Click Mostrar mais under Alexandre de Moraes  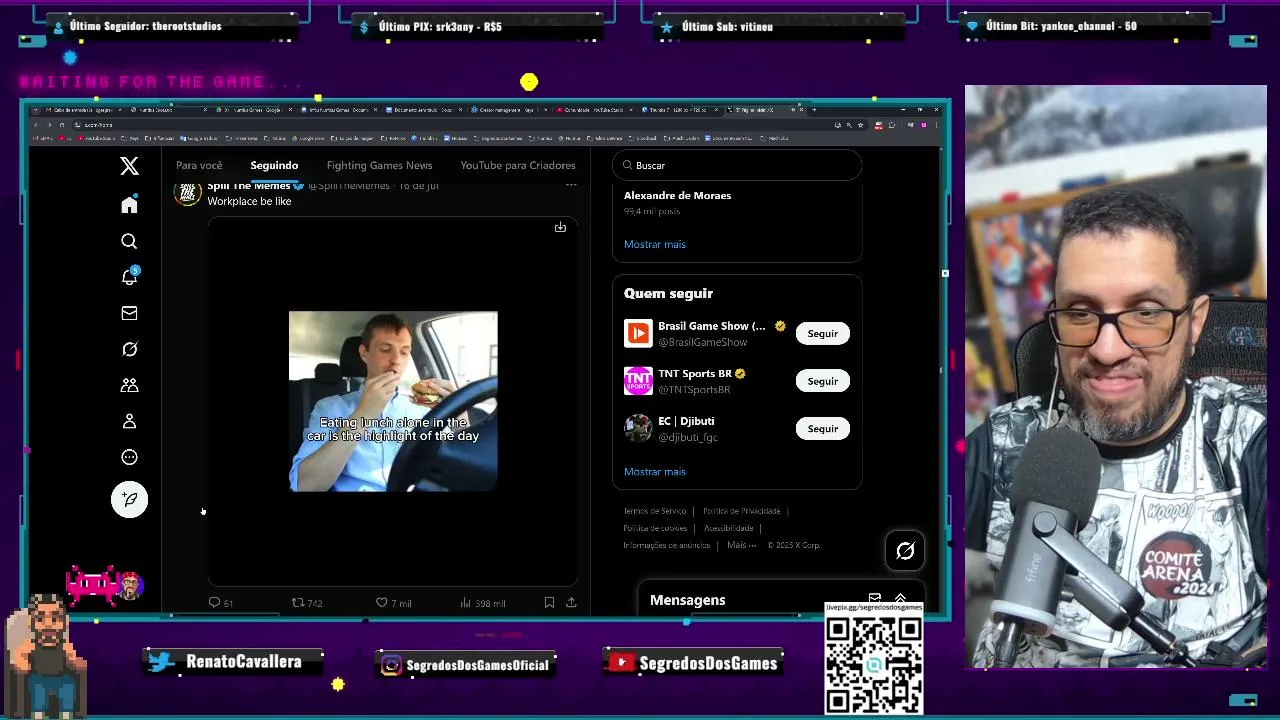[x=655, y=244]
